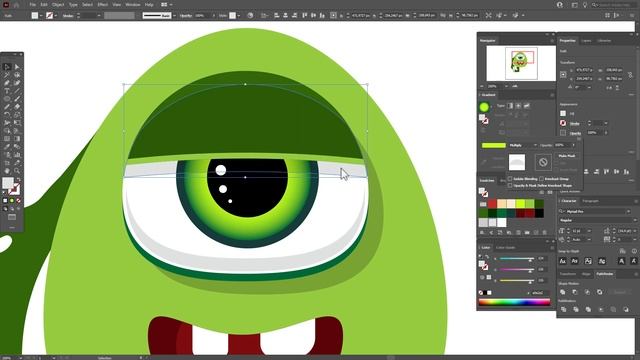
Task: Switch to the Libraries tab
Action: (604, 41)
